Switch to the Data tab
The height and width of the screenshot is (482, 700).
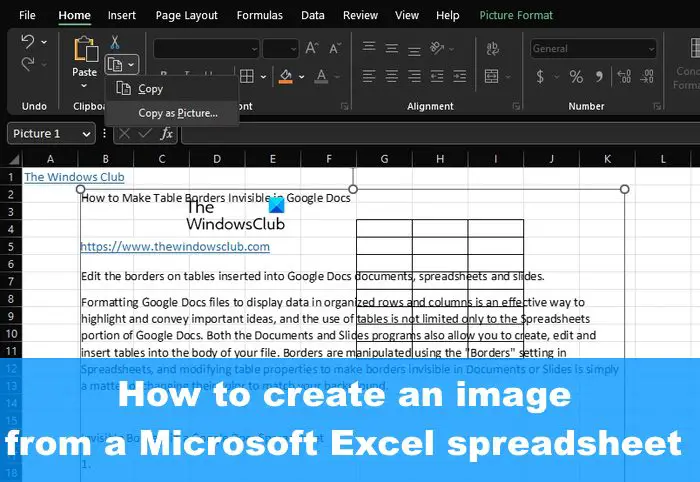click(312, 15)
